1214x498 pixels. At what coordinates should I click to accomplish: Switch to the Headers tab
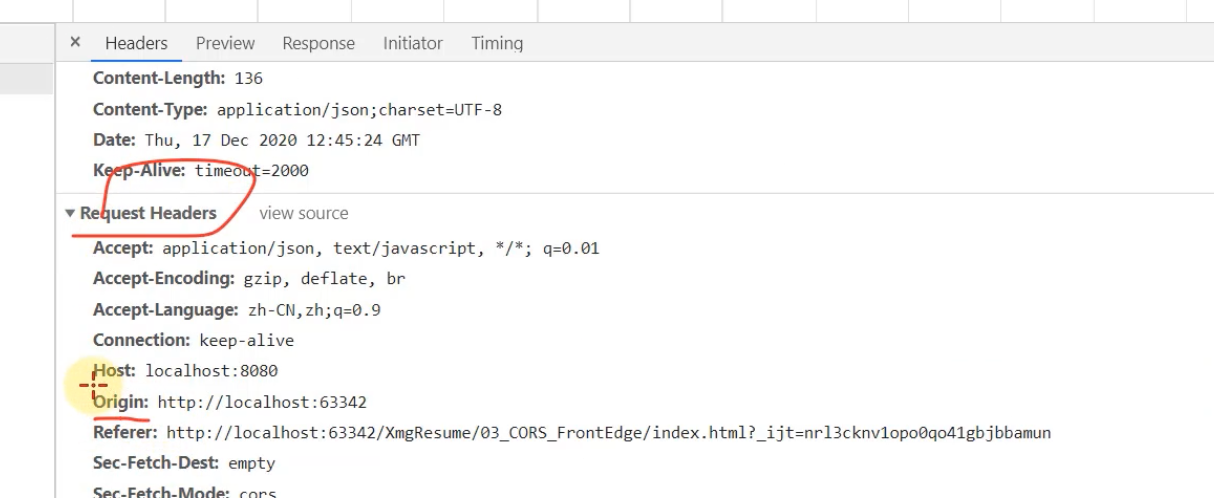coord(136,43)
